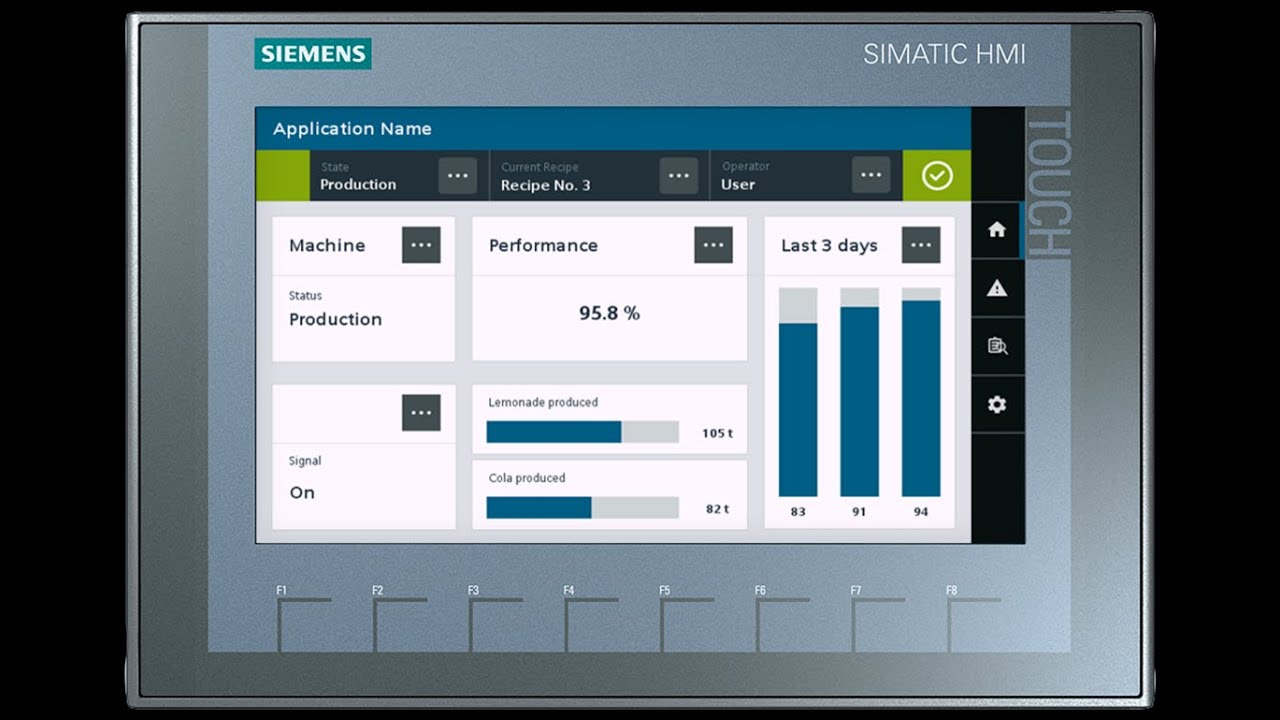The image size is (1280, 720).
Task: Click the Signal On value
Action: 302,492
